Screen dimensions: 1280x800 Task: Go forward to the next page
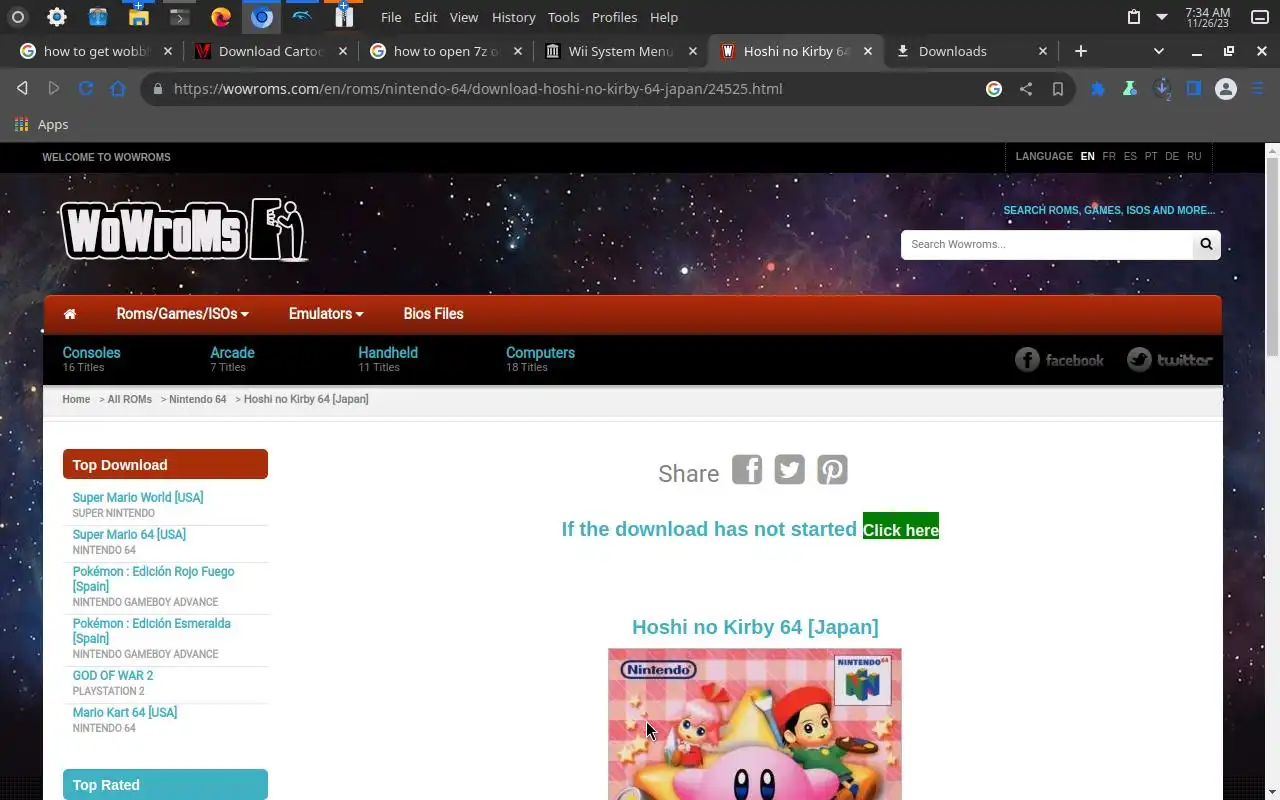click(x=54, y=89)
